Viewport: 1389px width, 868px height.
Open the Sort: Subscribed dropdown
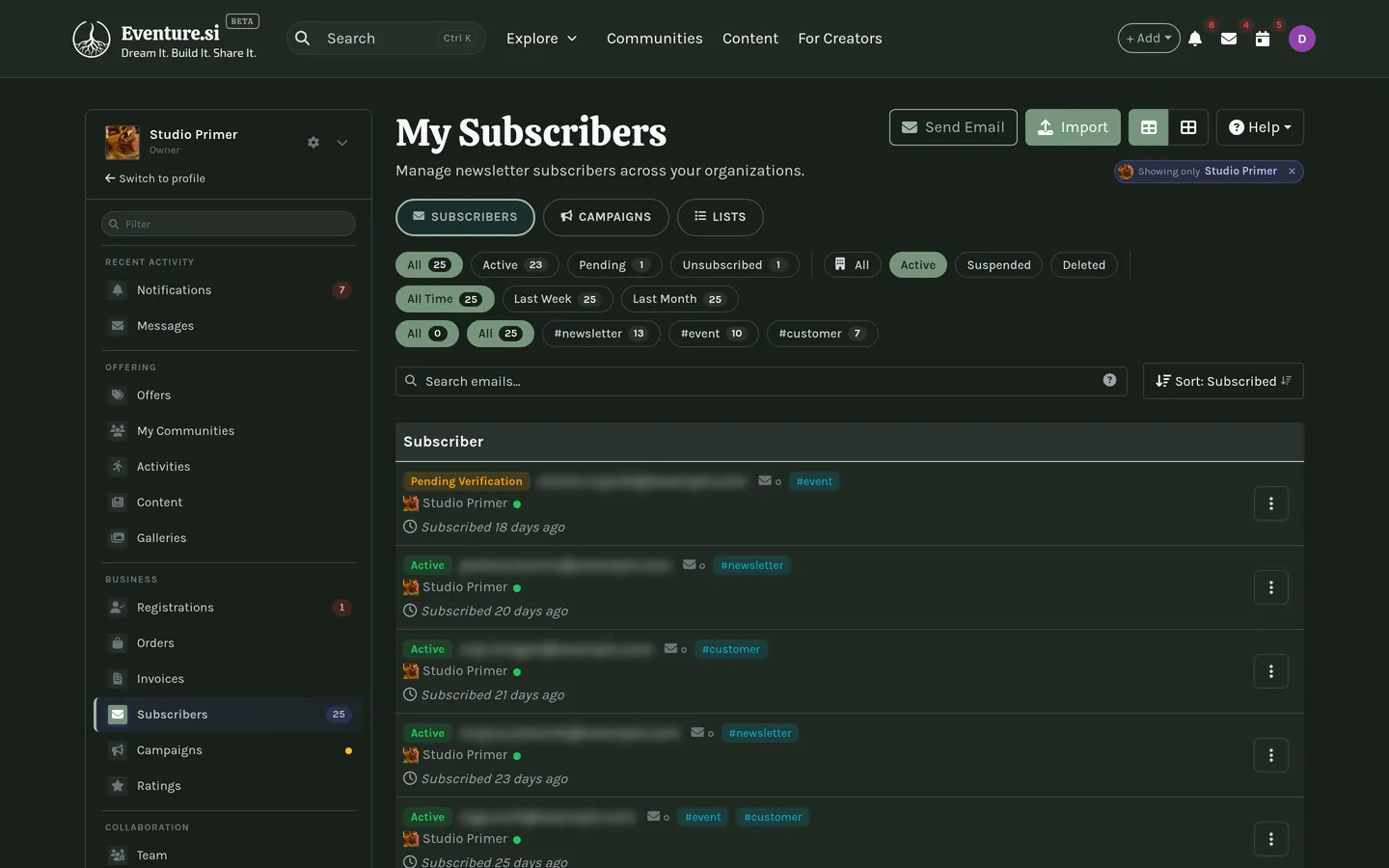pyautogui.click(x=1223, y=381)
